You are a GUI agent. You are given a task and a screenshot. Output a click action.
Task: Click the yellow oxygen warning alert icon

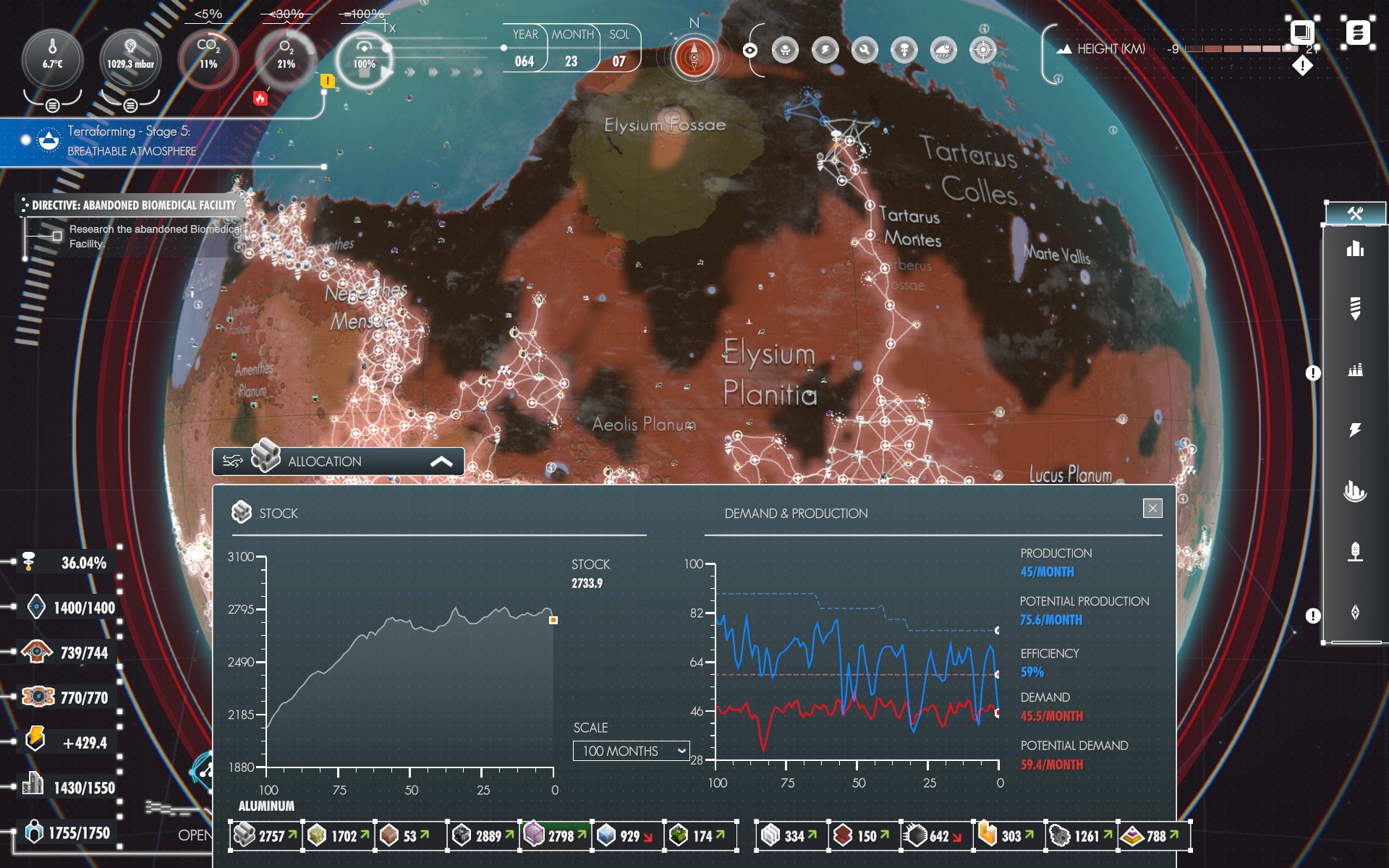point(328,81)
